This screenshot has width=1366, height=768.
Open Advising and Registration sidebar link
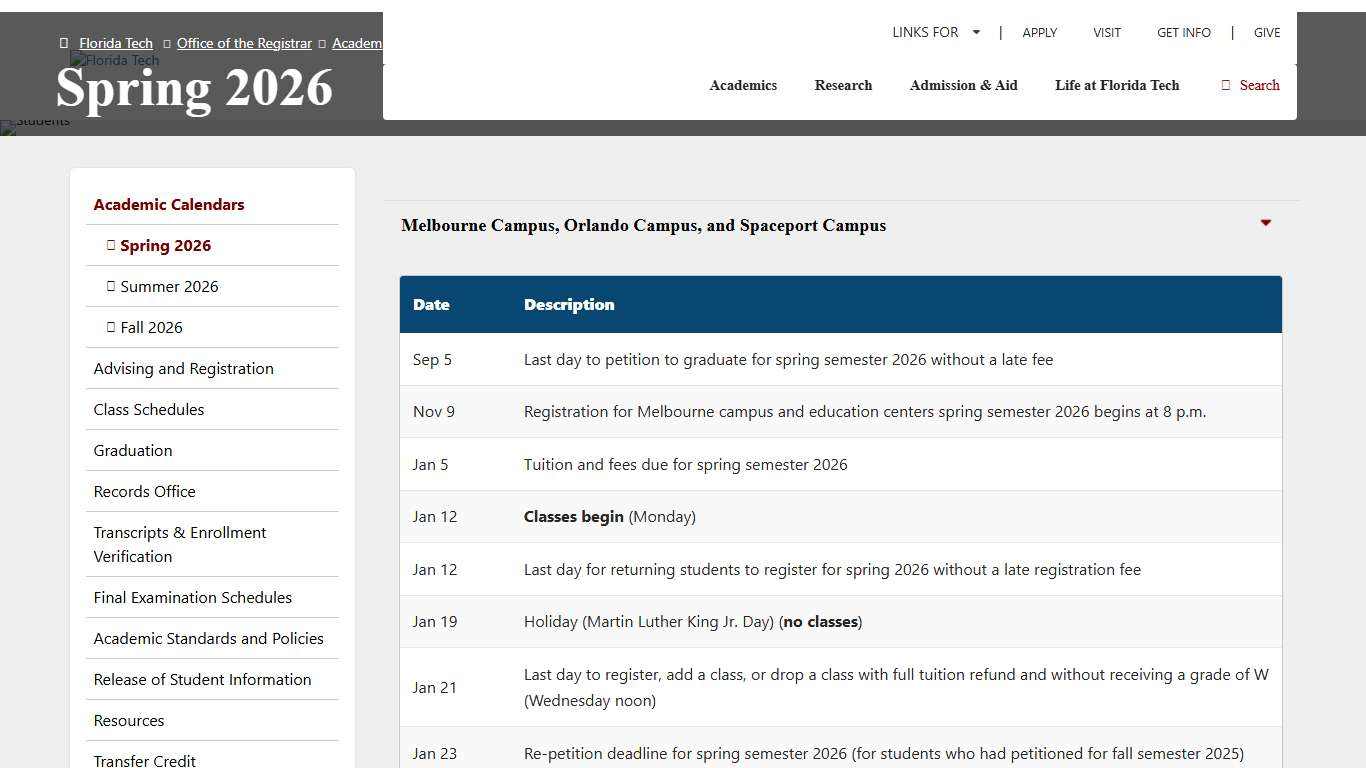pyautogui.click(x=183, y=369)
